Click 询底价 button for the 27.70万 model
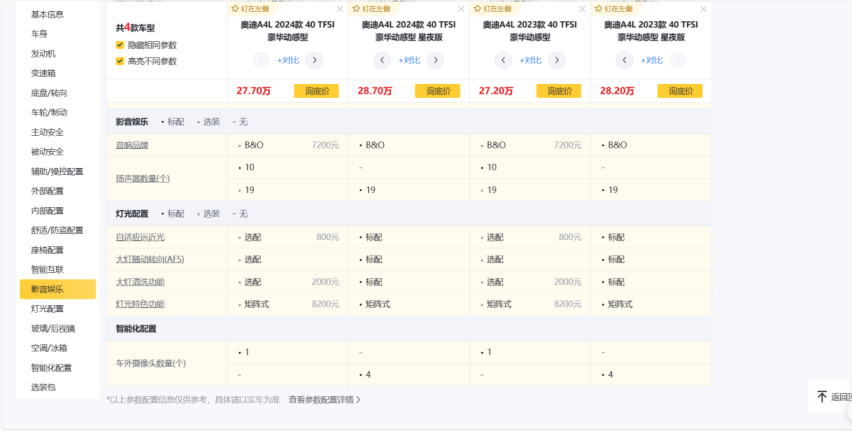852x431 pixels. click(x=316, y=91)
